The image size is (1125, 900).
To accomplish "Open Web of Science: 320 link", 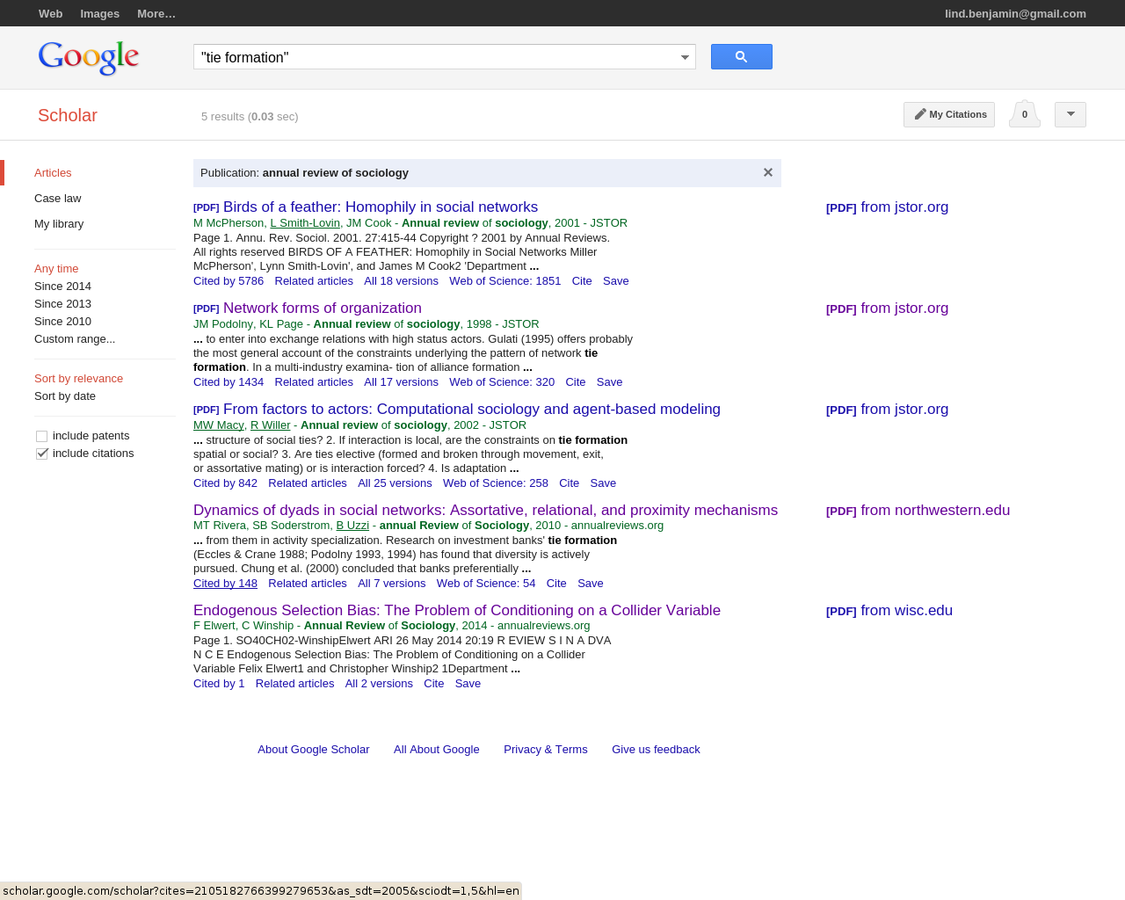I will (x=502, y=383).
